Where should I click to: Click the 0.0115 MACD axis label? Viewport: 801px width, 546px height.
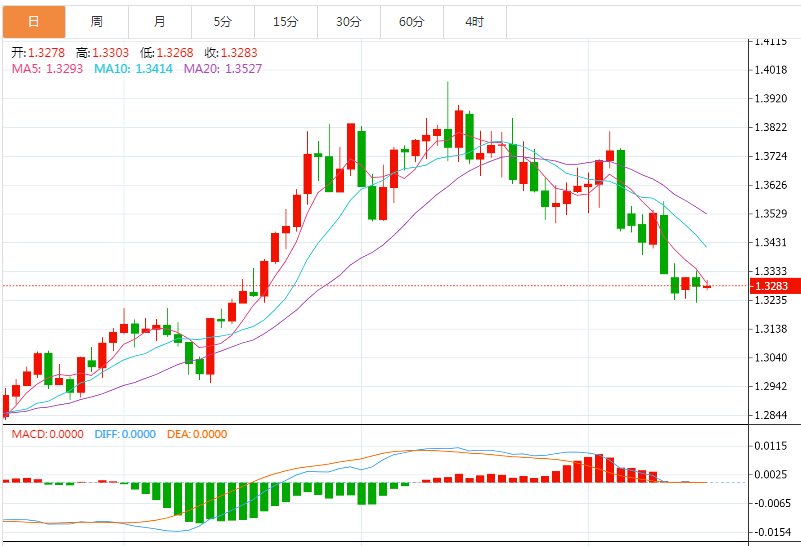click(x=771, y=446)
